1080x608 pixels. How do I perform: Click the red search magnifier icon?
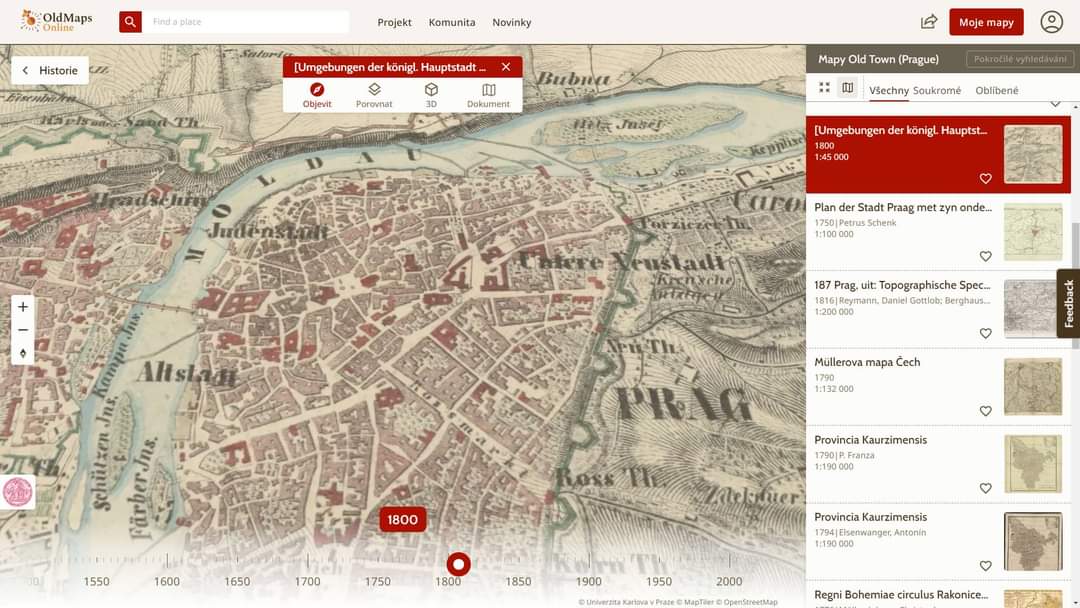click(130, 22)
